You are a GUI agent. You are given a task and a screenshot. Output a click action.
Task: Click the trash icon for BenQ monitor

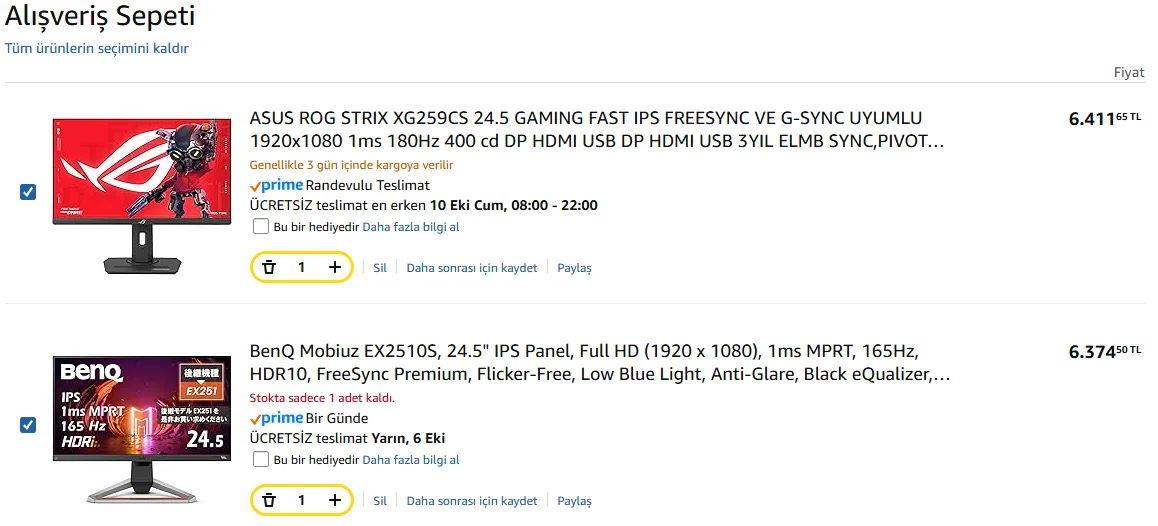268,500
